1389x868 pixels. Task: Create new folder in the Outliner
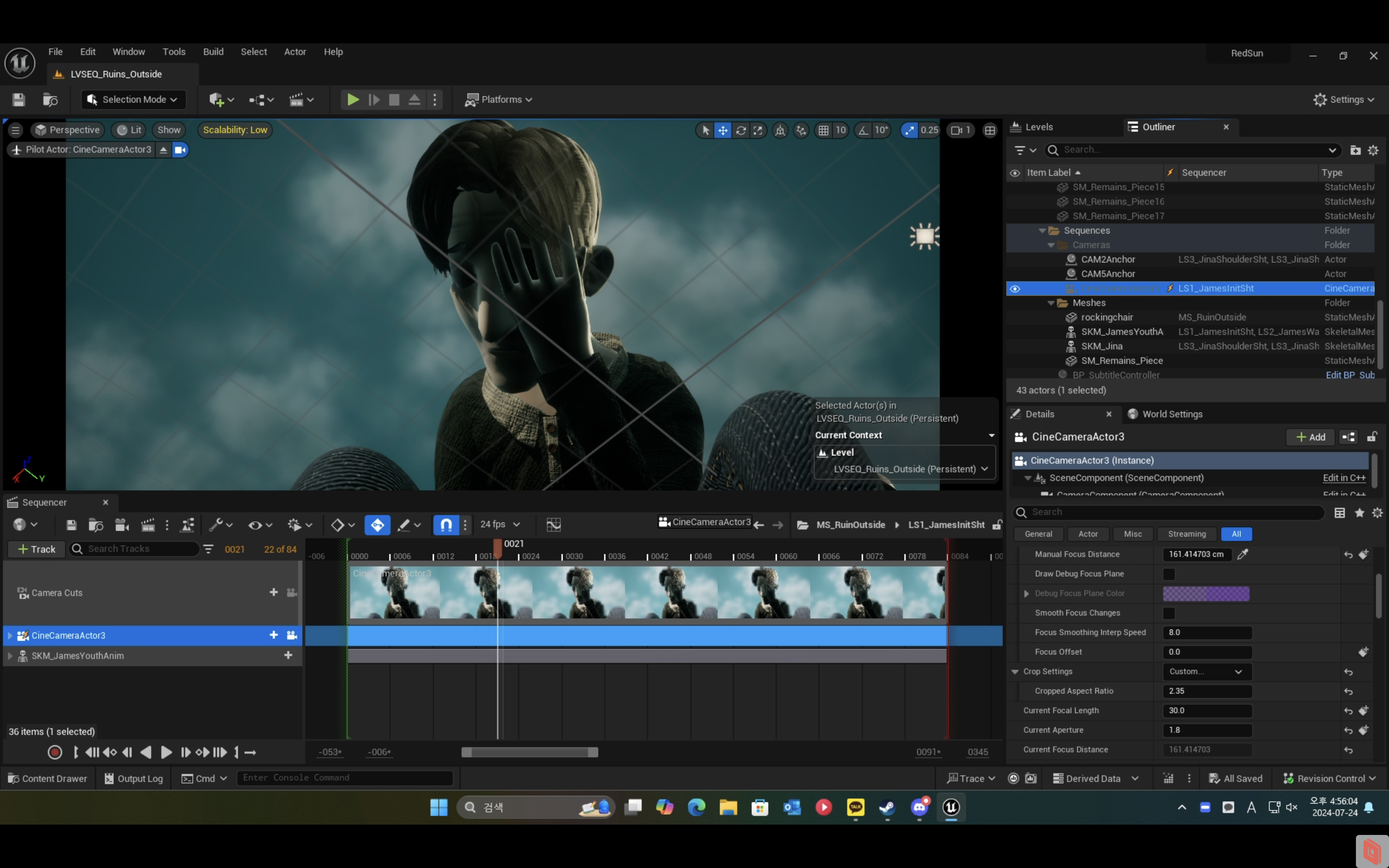click(1355, 150)
